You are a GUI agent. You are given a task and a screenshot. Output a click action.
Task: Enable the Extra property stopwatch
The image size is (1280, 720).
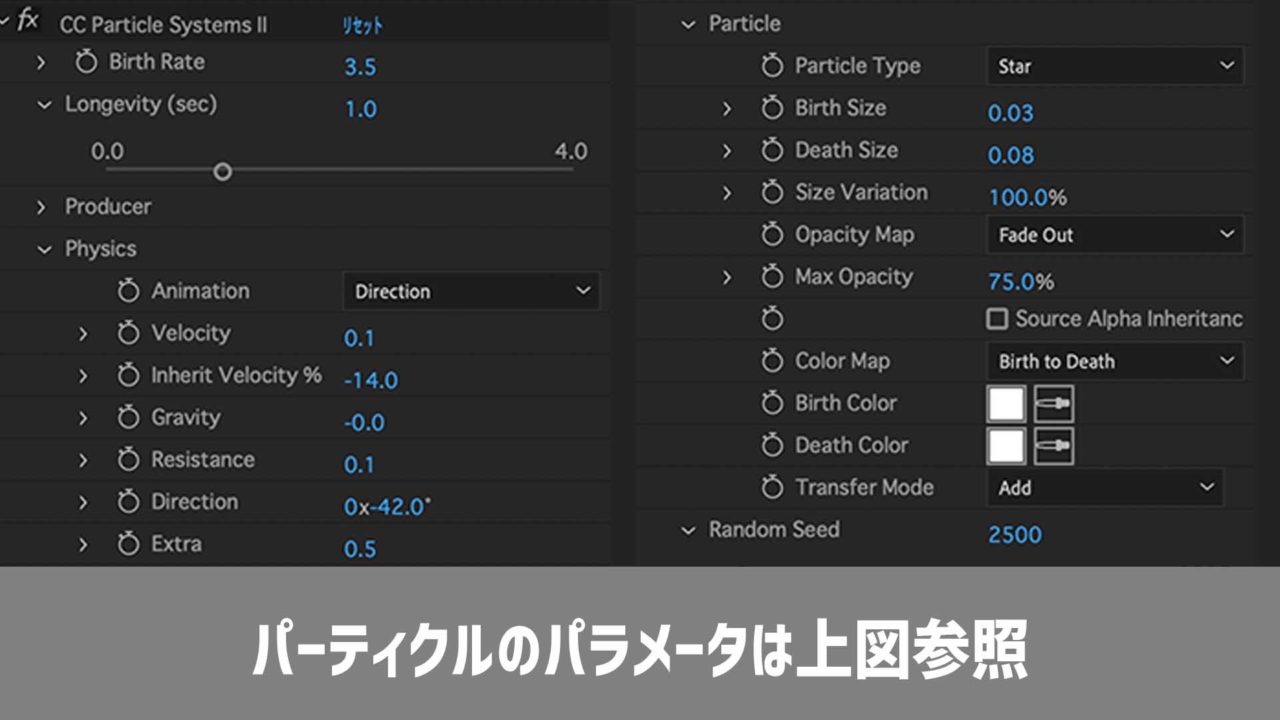click(x=128, y=545)
